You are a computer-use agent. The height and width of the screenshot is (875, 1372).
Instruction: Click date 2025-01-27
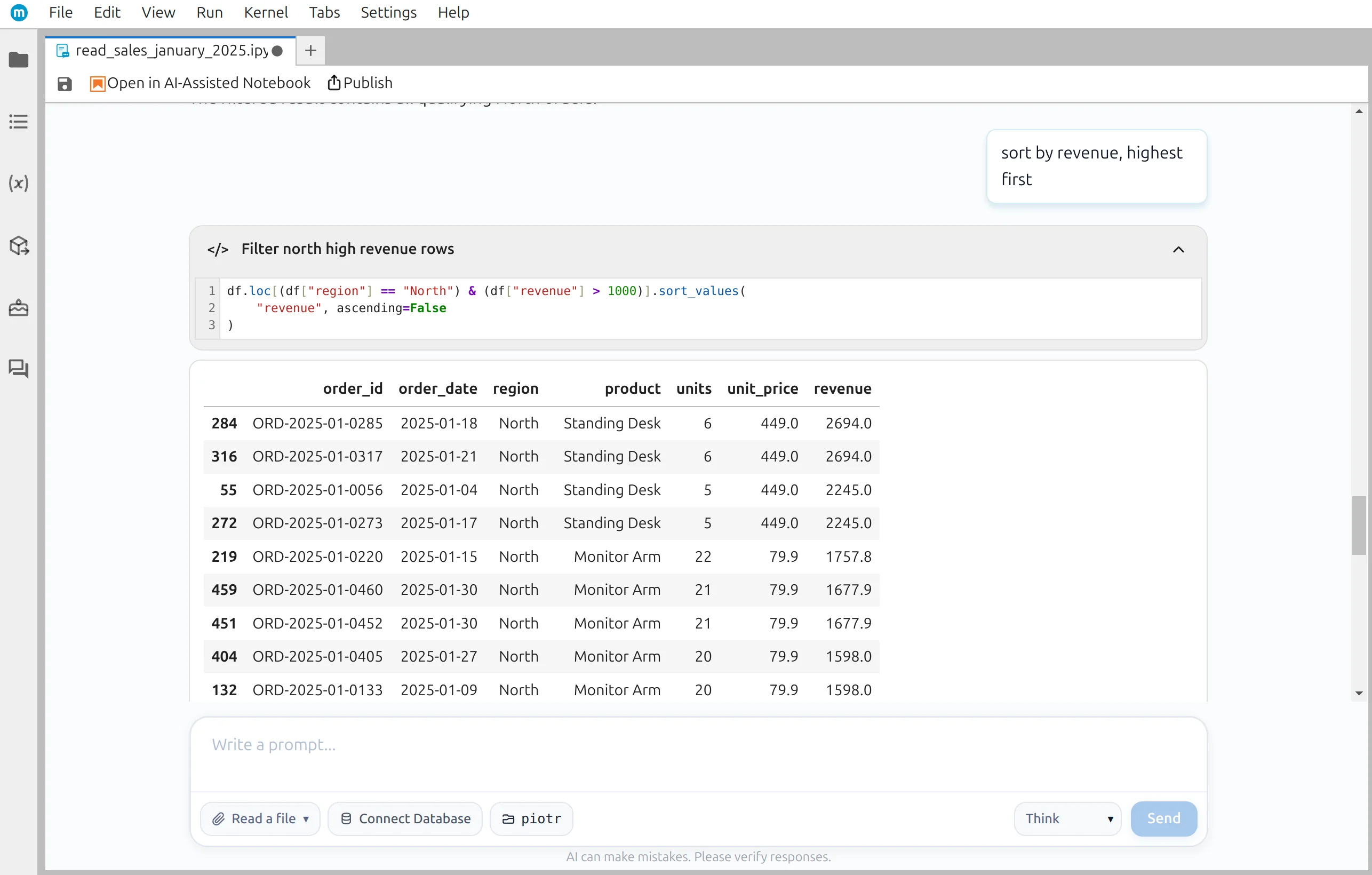point(438,656)
